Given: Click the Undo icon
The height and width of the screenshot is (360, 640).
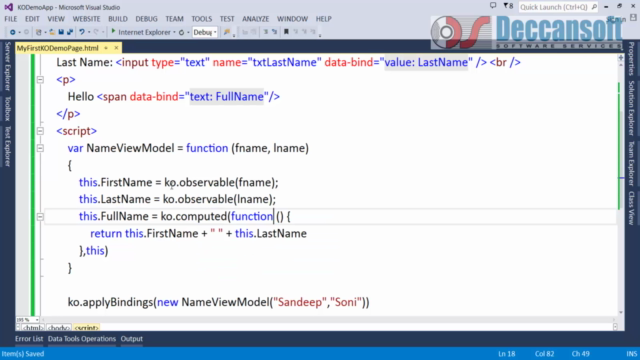Looking at the screenshot, I should click(x=82, y=32).
